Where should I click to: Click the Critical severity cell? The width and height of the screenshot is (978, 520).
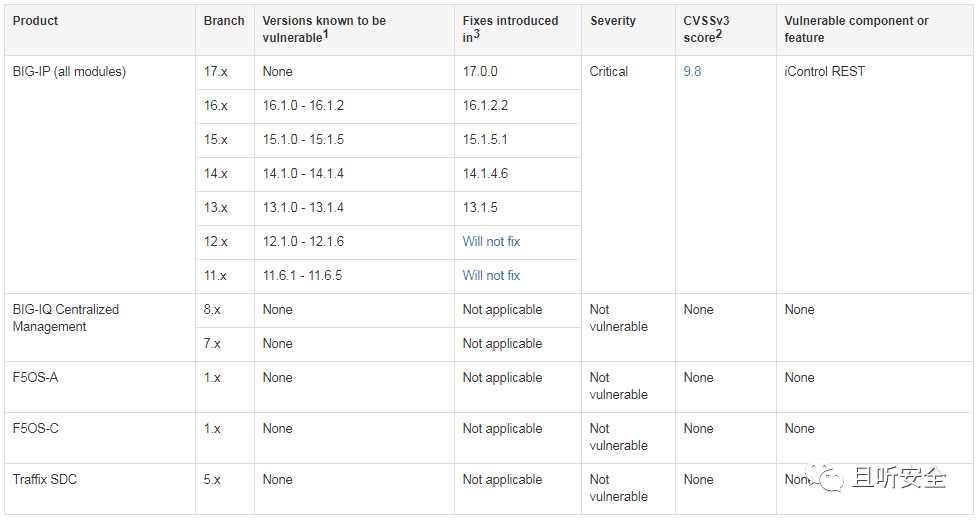[608, 71]
